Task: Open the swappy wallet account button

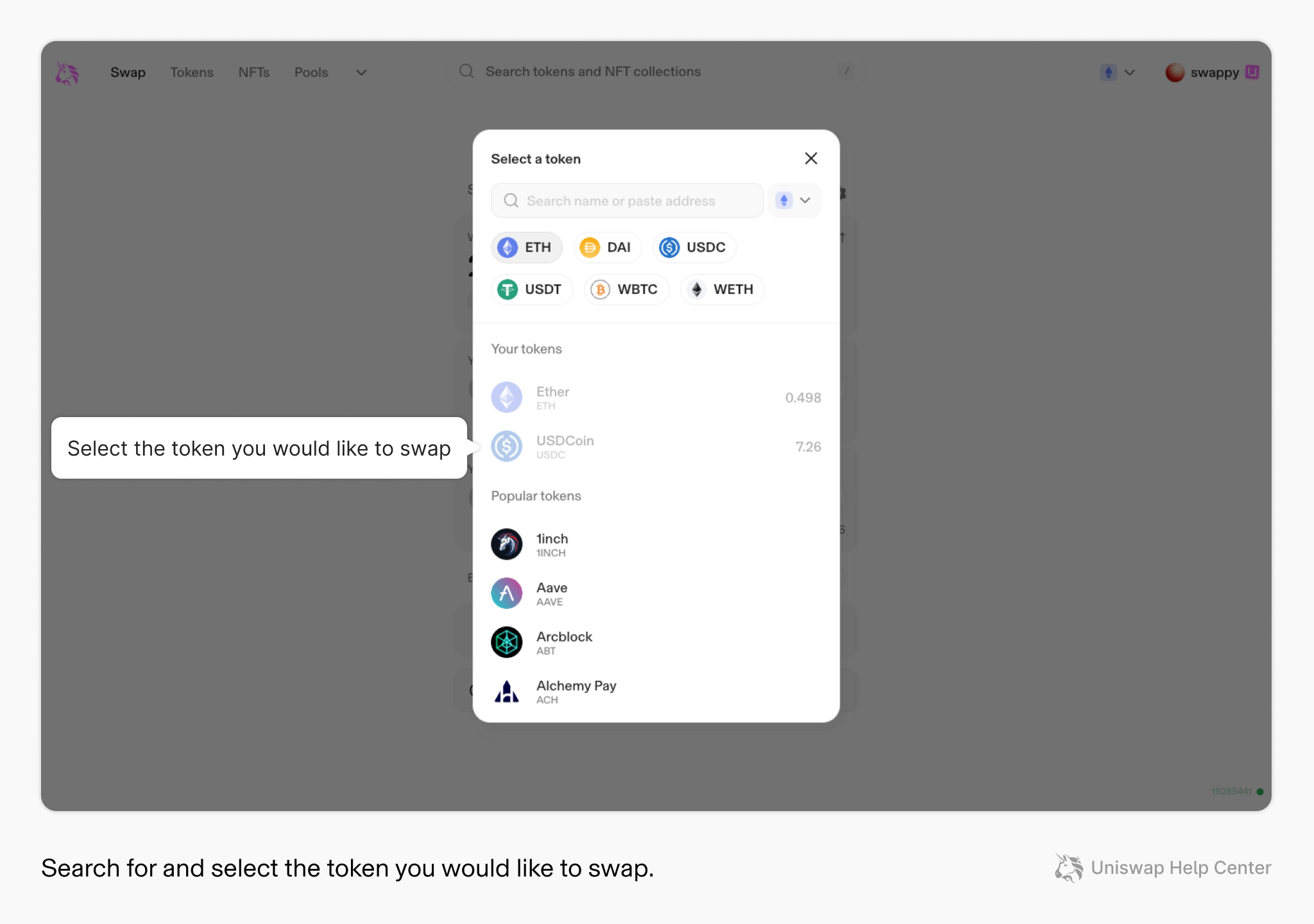Action: coord(1212,73)
